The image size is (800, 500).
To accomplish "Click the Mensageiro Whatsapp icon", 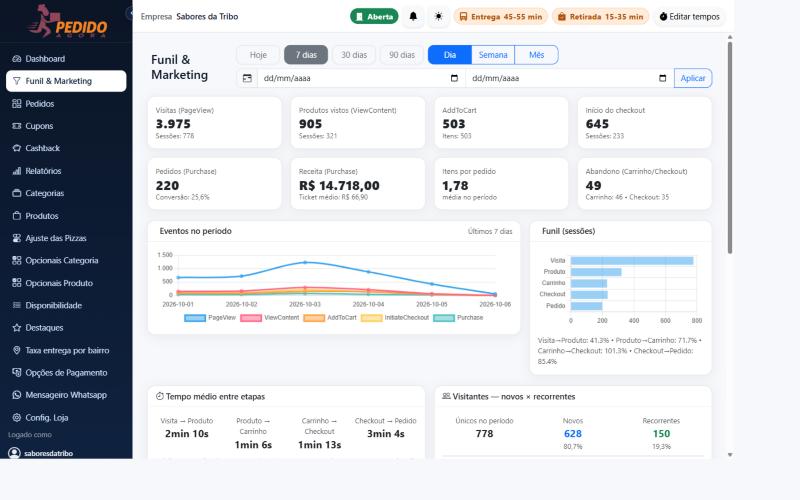I will [17, 395].
